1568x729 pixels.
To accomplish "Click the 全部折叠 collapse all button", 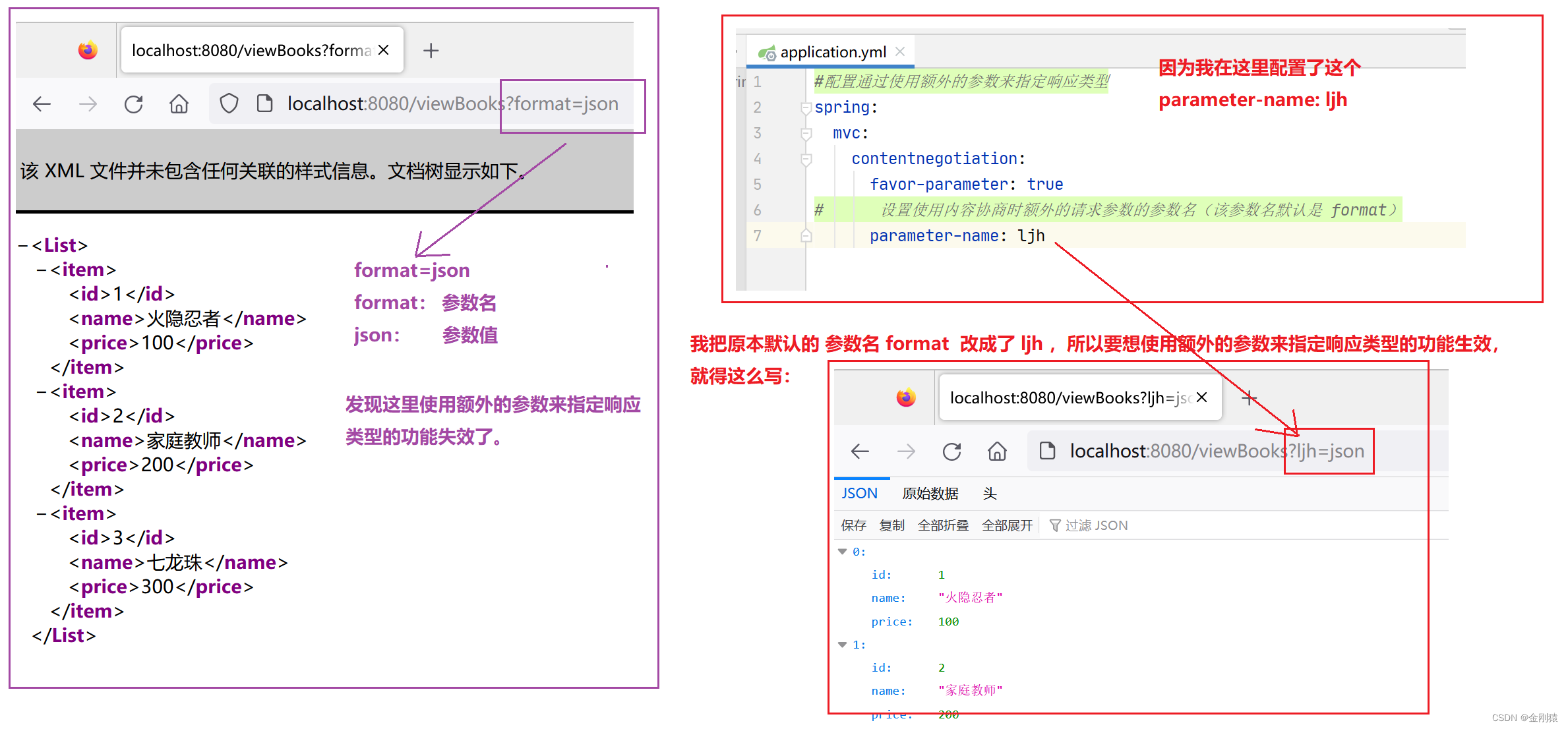I will point(944,525).
